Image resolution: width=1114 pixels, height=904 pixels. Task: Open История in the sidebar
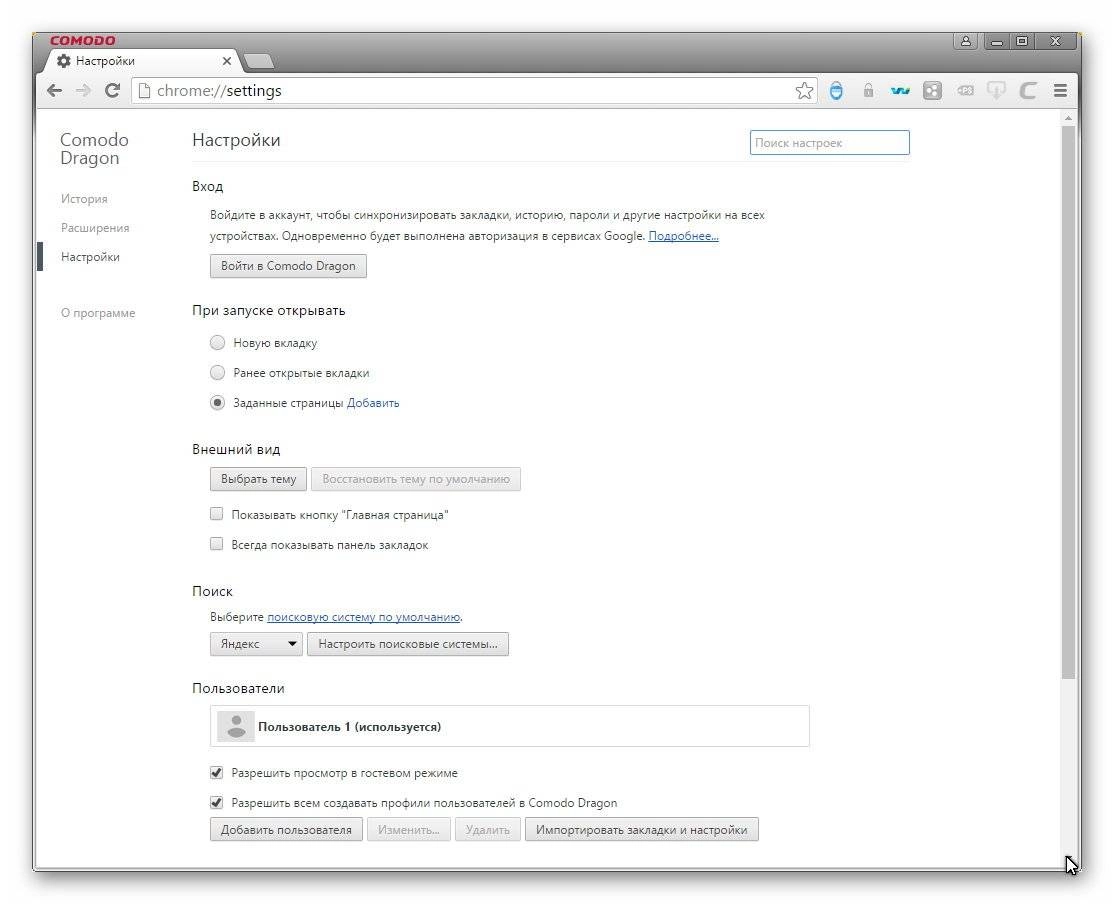(85, 199)
